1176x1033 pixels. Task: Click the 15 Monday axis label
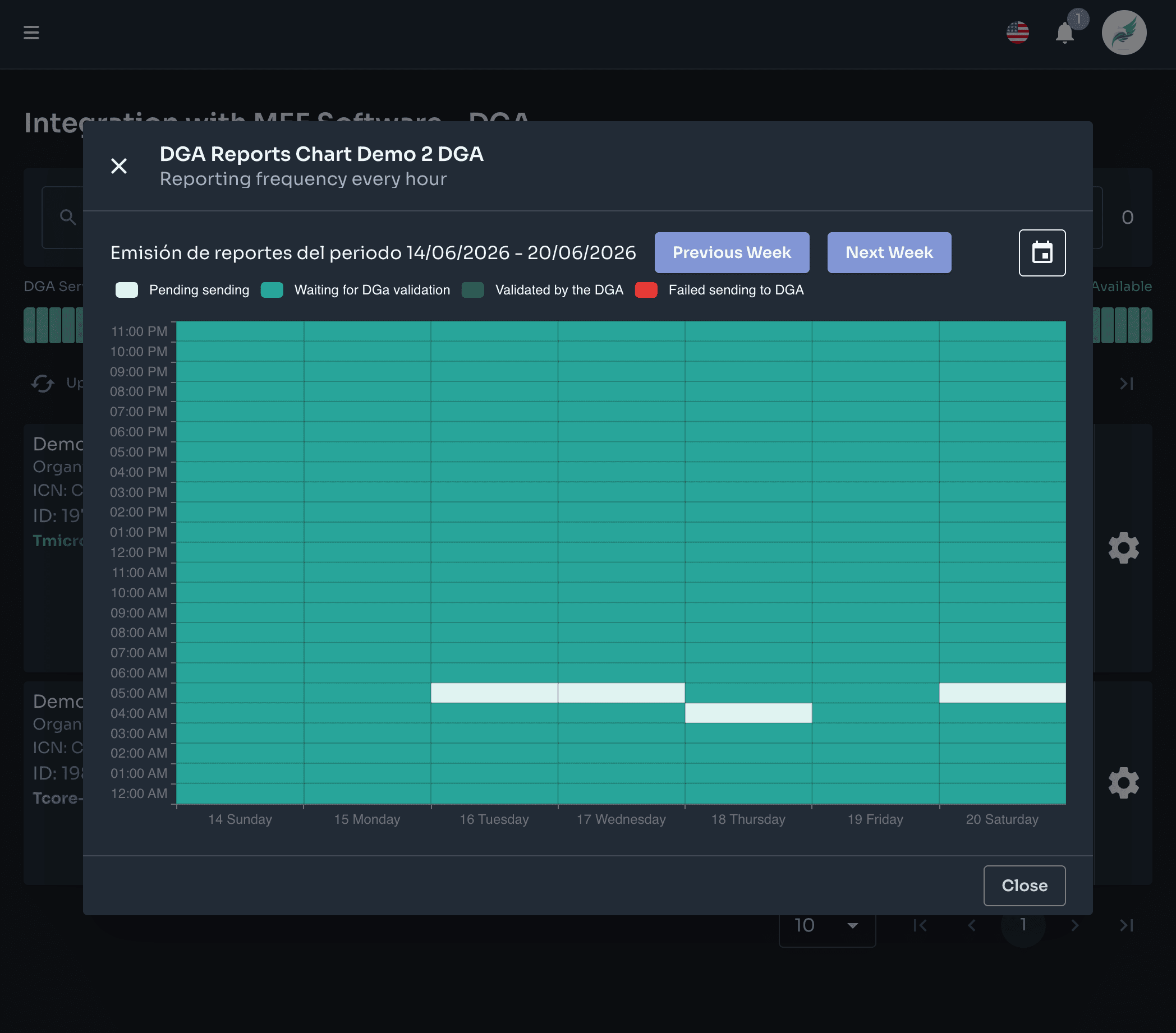pos(367,819)
